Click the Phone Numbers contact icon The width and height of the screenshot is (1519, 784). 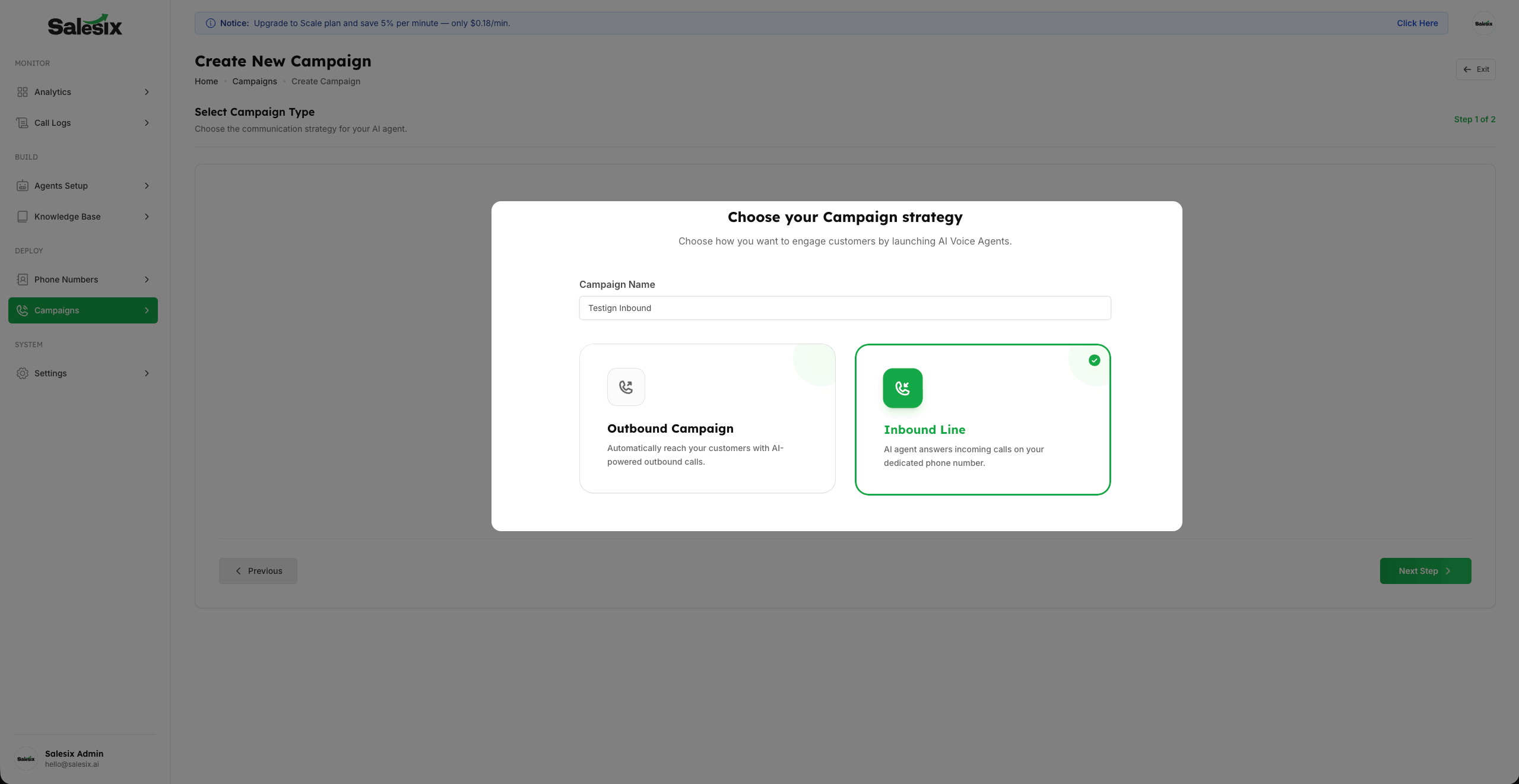tap(23, 280)
